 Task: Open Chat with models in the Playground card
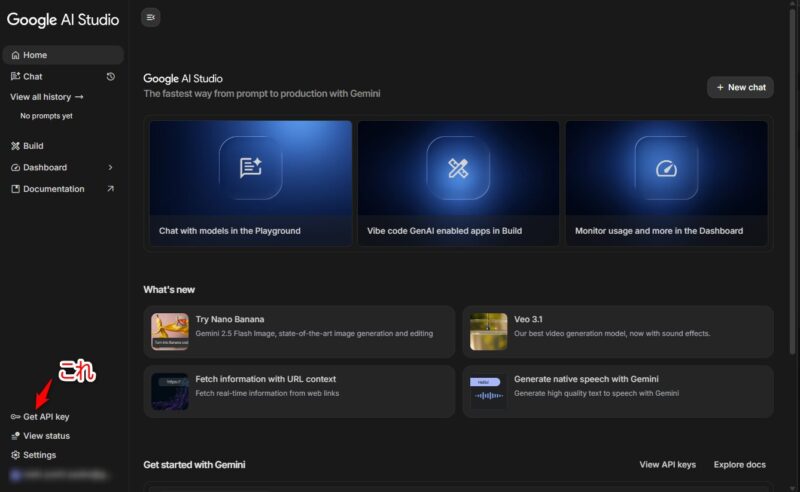(250, 183)
